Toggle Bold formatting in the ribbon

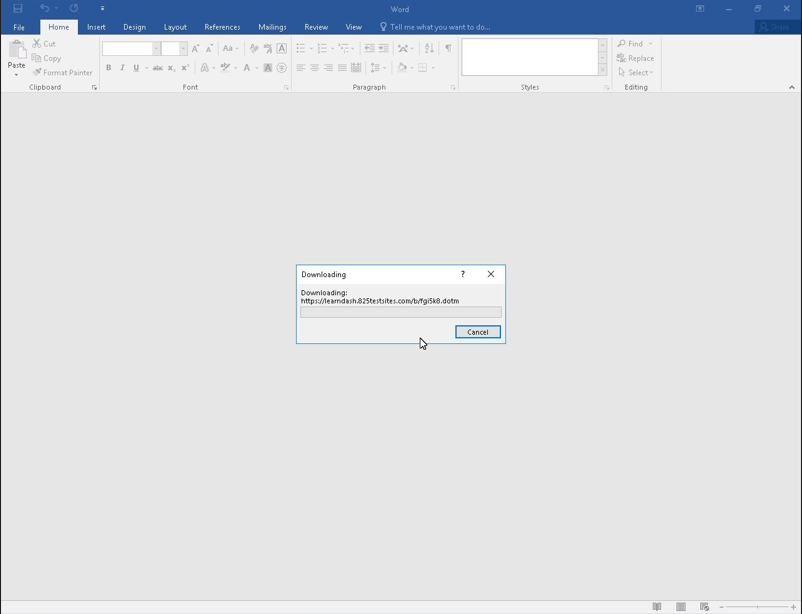pyautogui.click(x=109, y=68)
